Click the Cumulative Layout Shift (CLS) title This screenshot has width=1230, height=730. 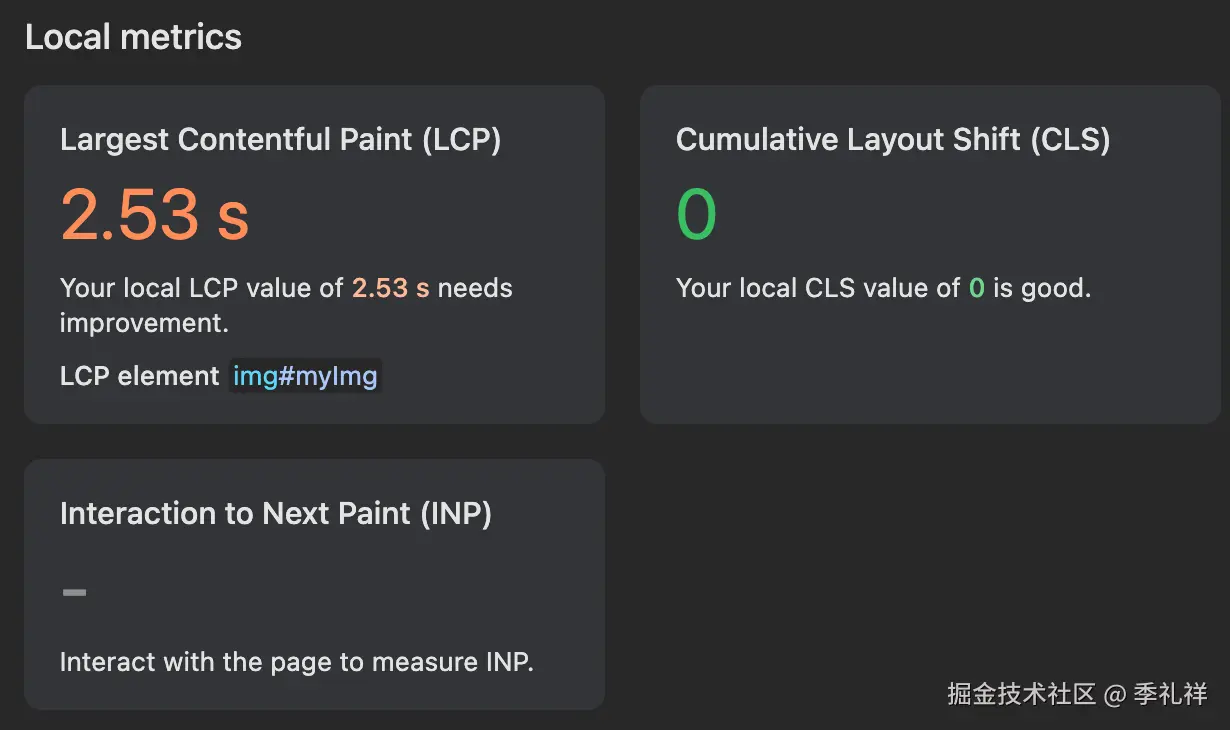[893, 140]
